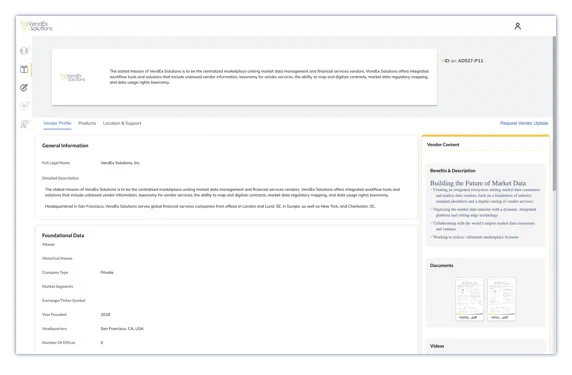
Task: Click the Headquarters label
Action: pyautogui.click(x=54, y=329)
